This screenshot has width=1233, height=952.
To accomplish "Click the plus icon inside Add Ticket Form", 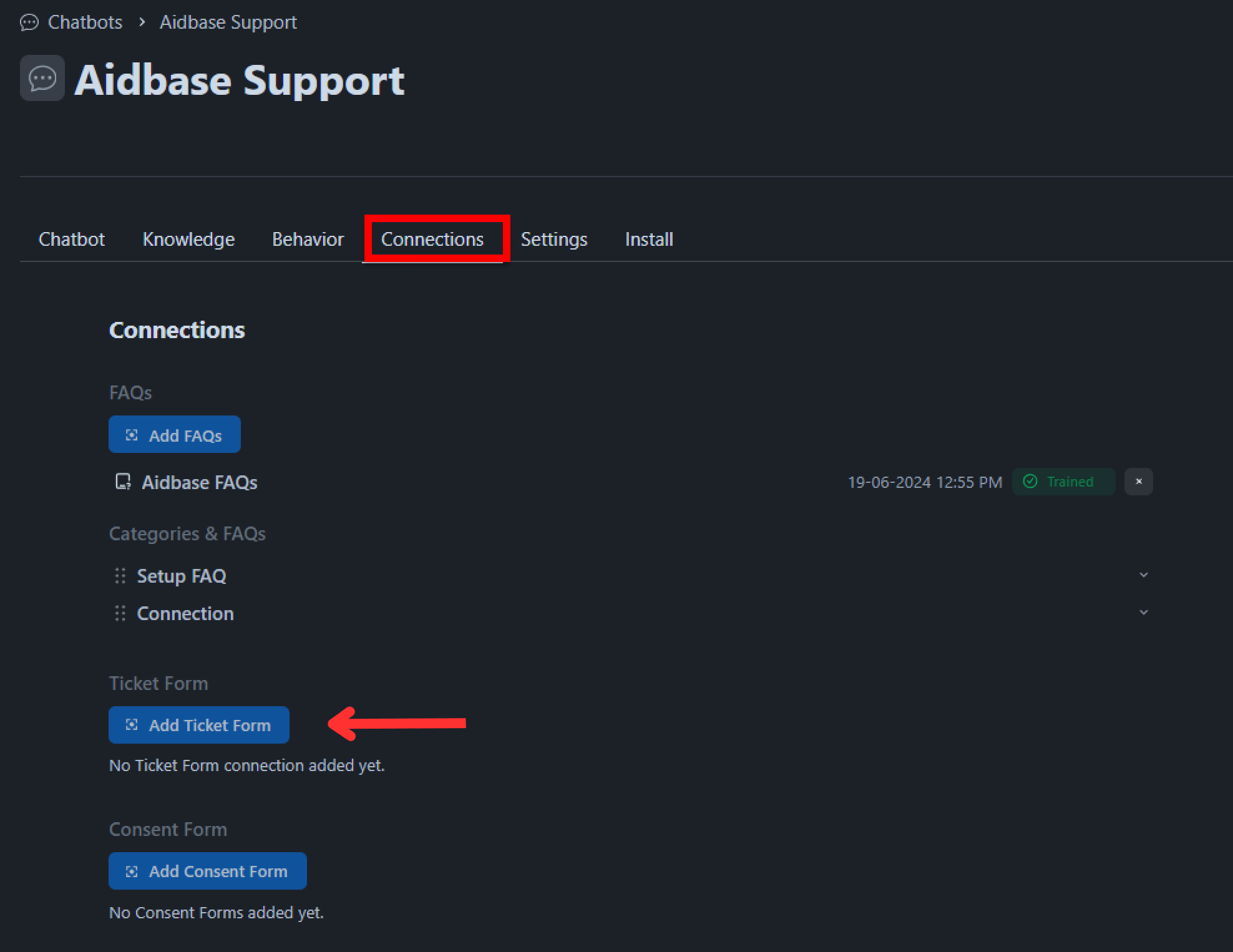I will coord(132,724).
